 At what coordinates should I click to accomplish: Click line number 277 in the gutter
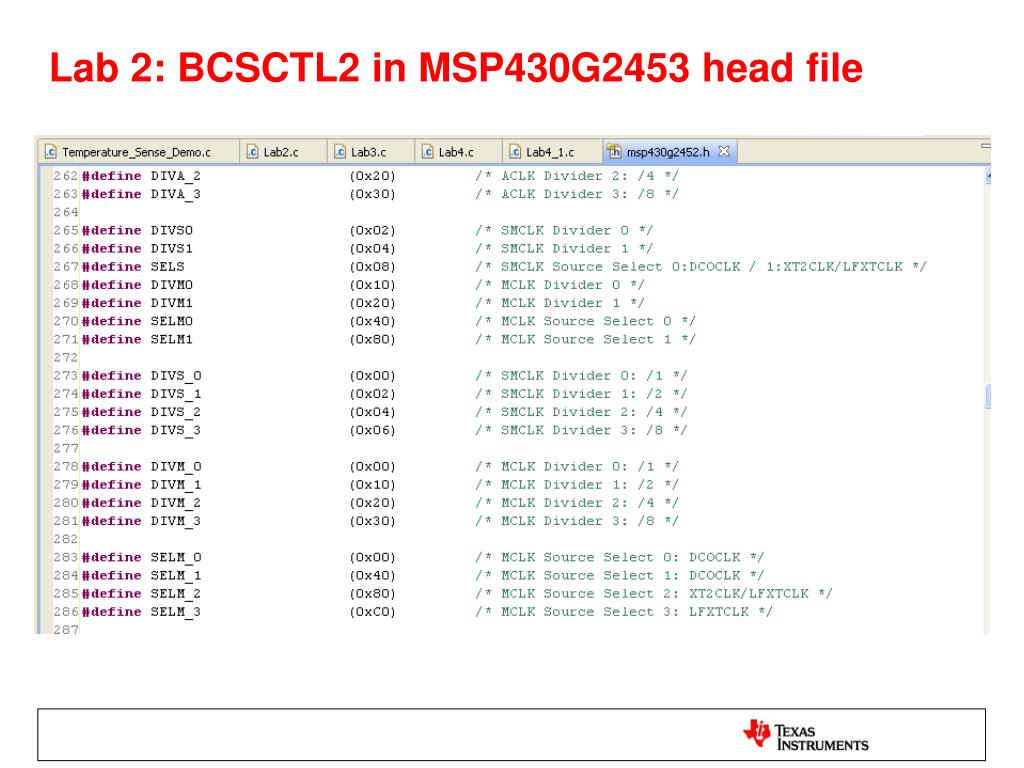click(65, 449)
